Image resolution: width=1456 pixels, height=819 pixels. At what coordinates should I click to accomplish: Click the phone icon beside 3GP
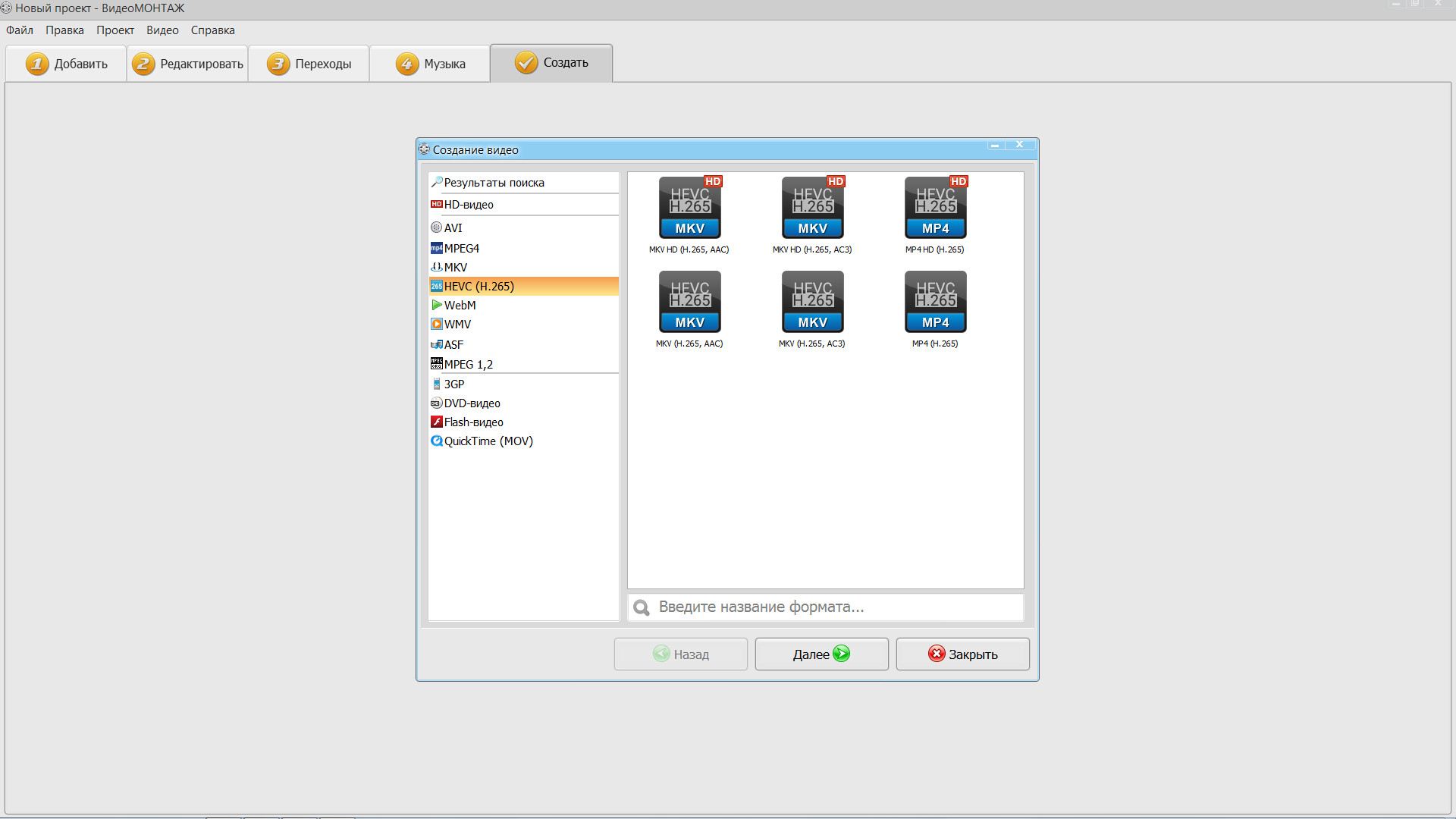[437, 384]
